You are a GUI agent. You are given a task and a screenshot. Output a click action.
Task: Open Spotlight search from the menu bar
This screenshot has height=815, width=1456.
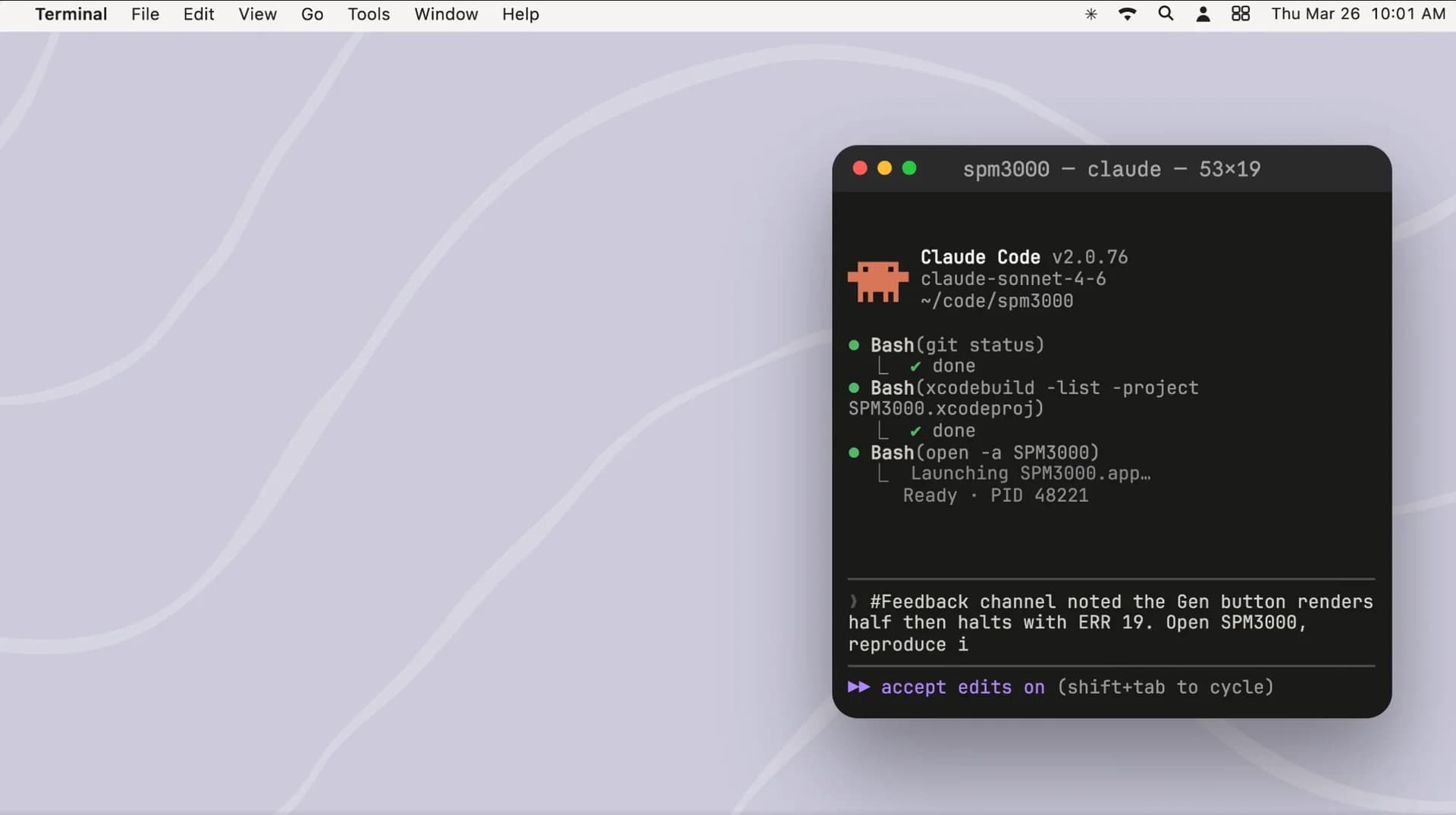pos(1166,14)
